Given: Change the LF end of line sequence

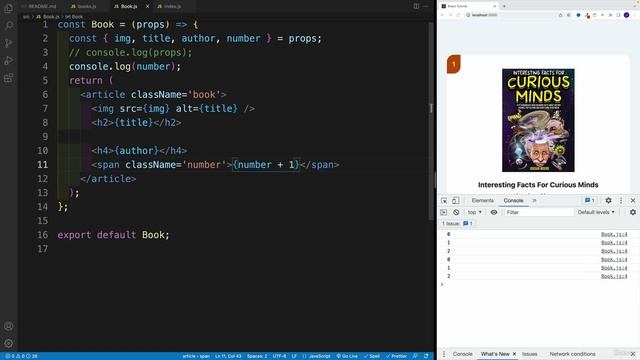Looking at the screenshot, I should coord(294,356).
